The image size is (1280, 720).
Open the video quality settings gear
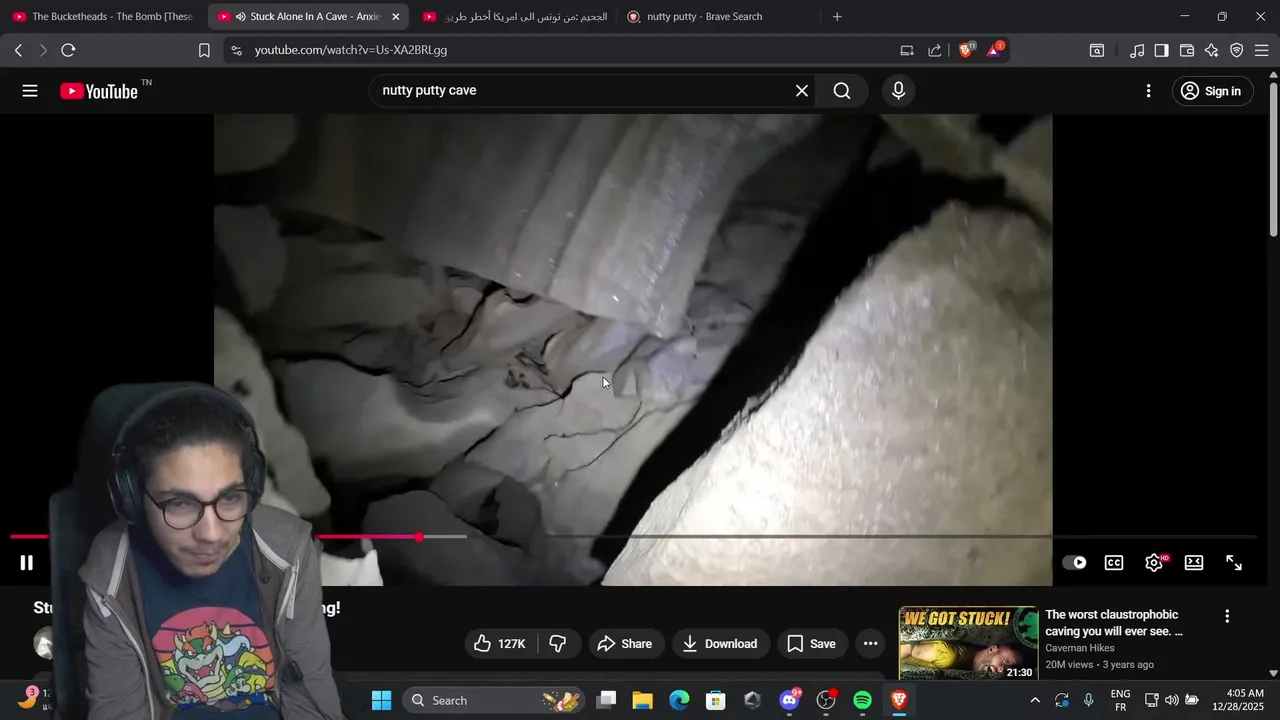[x=1154, y=563]
